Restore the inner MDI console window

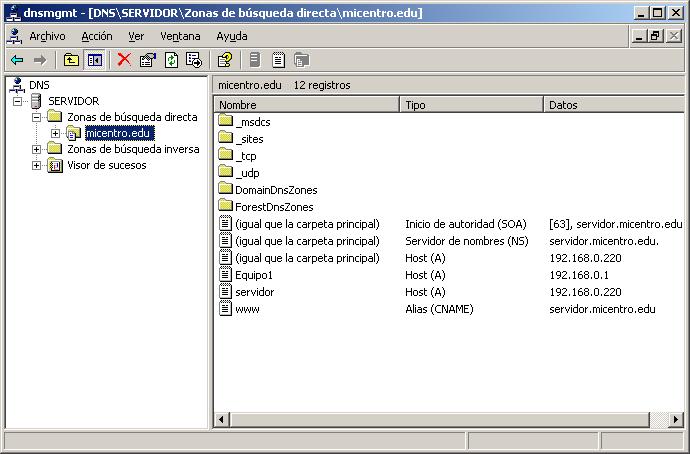[x=655, y=36]
